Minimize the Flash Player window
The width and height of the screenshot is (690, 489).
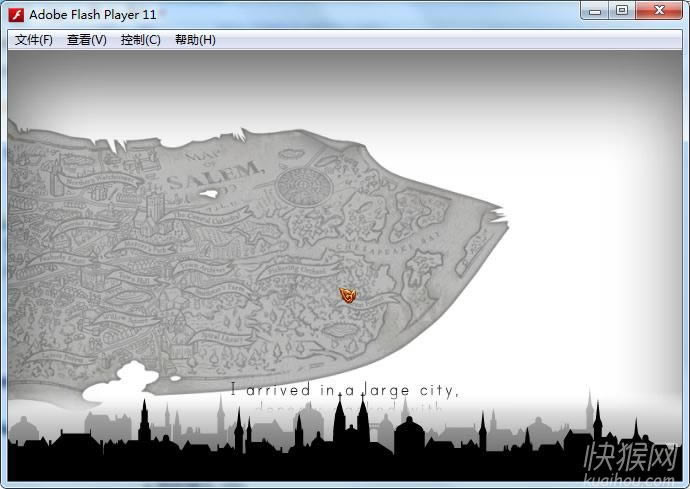point(597,11)
